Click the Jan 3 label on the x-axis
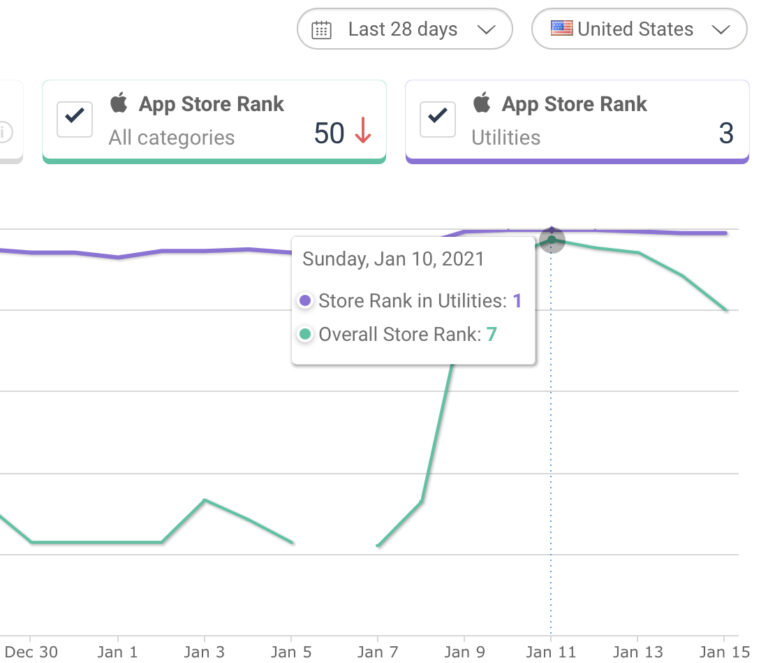 (x=204, y=652)
